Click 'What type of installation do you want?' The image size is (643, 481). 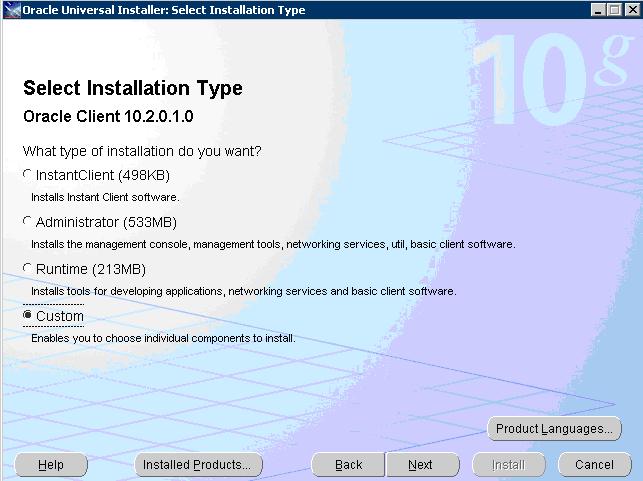tap(142, 151)
